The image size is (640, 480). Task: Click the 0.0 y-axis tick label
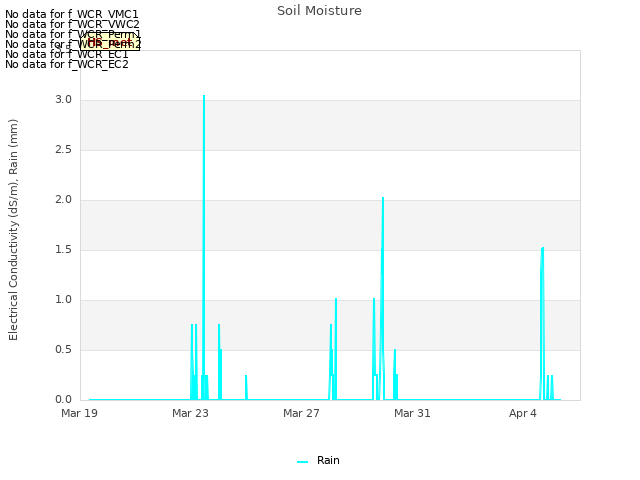[63, 400]
